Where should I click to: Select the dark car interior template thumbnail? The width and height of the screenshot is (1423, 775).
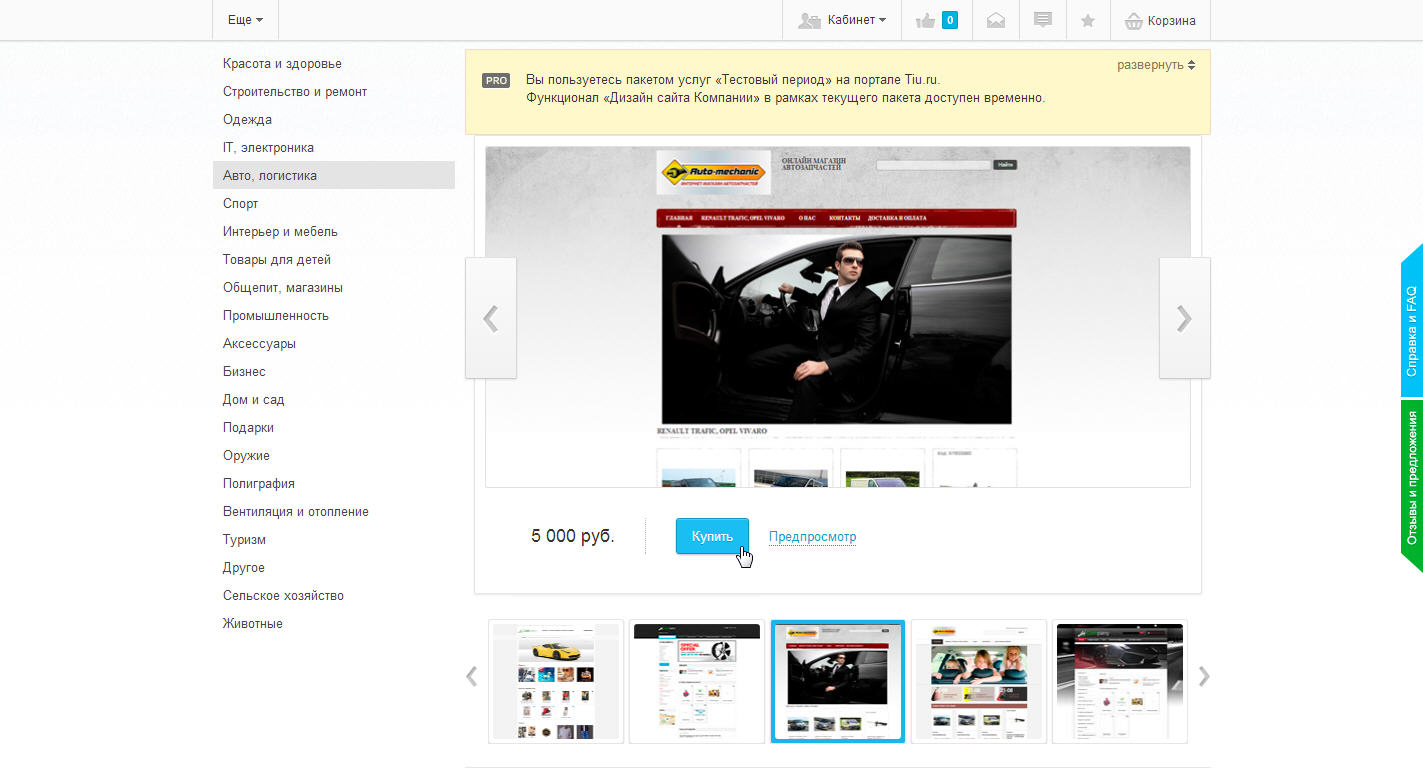(1120, 682)
